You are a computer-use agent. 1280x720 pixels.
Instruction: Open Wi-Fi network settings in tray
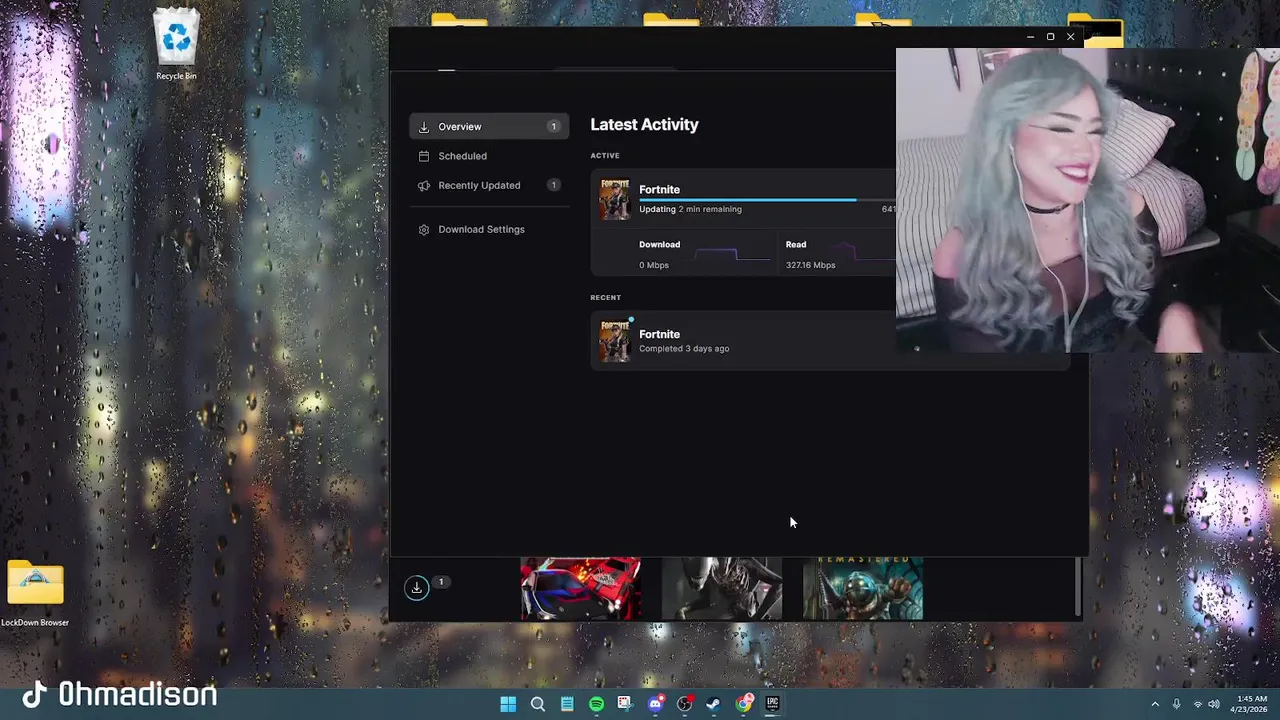(1197, 704)
